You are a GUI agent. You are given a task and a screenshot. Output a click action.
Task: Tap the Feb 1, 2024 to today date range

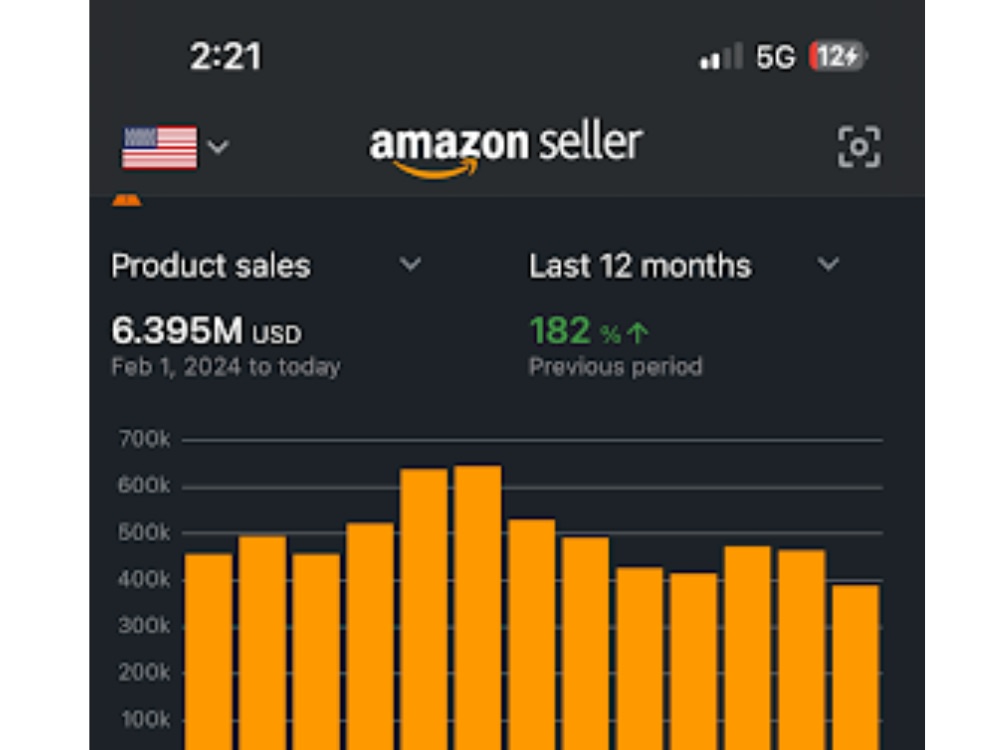click(226, 367)
